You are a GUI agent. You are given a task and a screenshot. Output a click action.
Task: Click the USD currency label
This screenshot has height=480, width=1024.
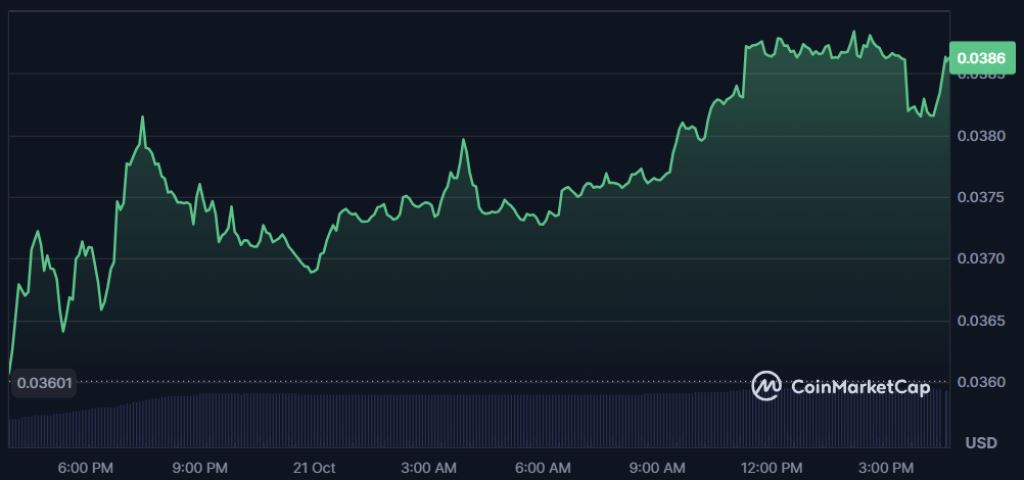coord(982,443)
